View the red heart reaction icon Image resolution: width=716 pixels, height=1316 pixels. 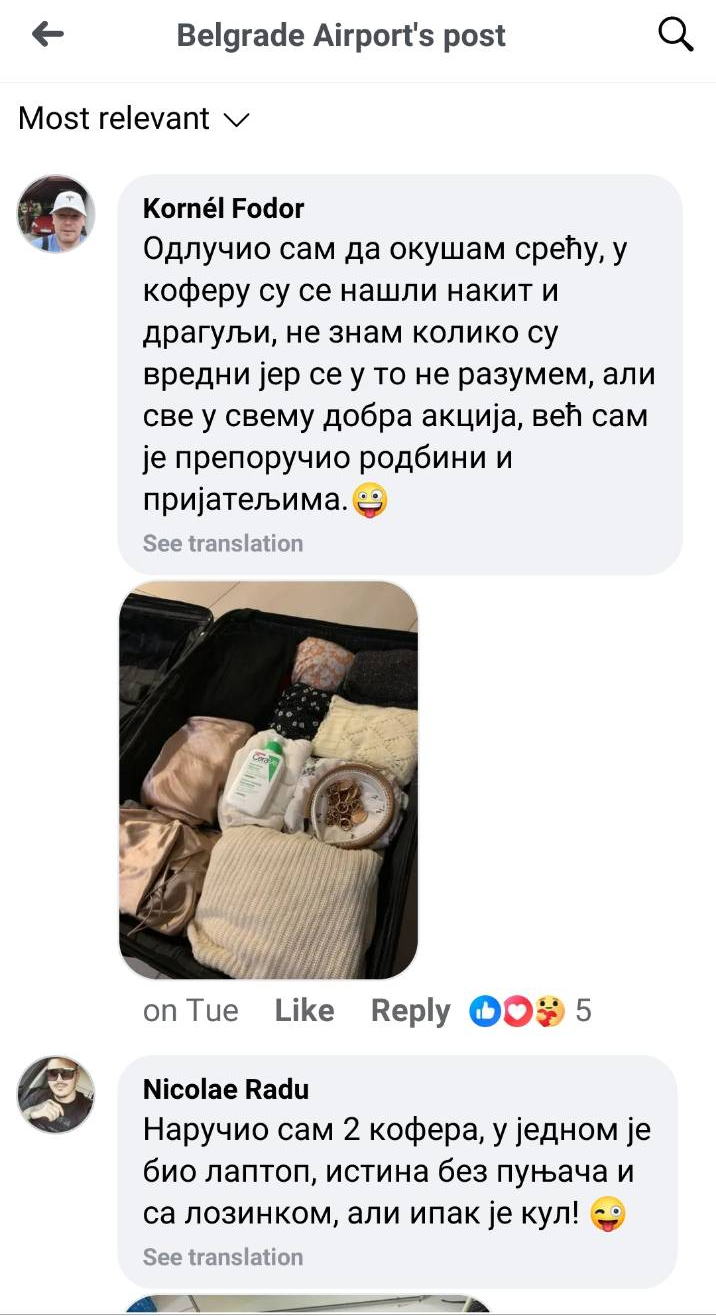(517, 1011)
